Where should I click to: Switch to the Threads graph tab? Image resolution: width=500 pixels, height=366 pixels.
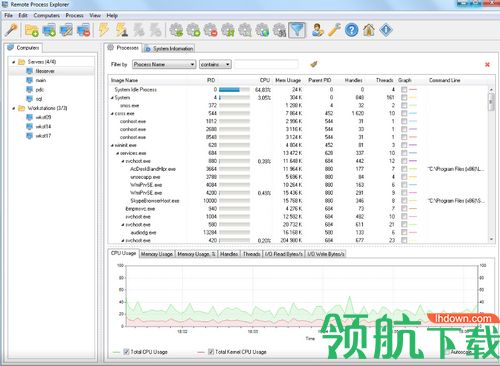(x=251, y=254)
